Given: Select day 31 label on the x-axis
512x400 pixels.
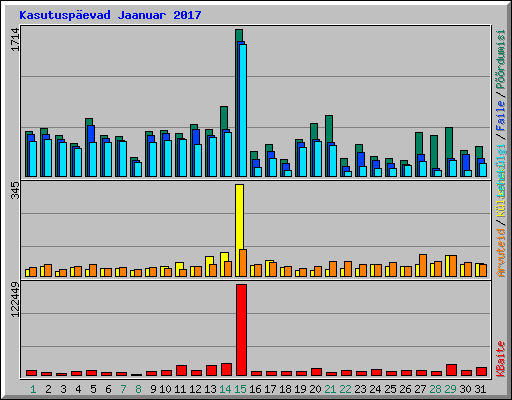Looking at the screenshot, I should coord(480,389).
